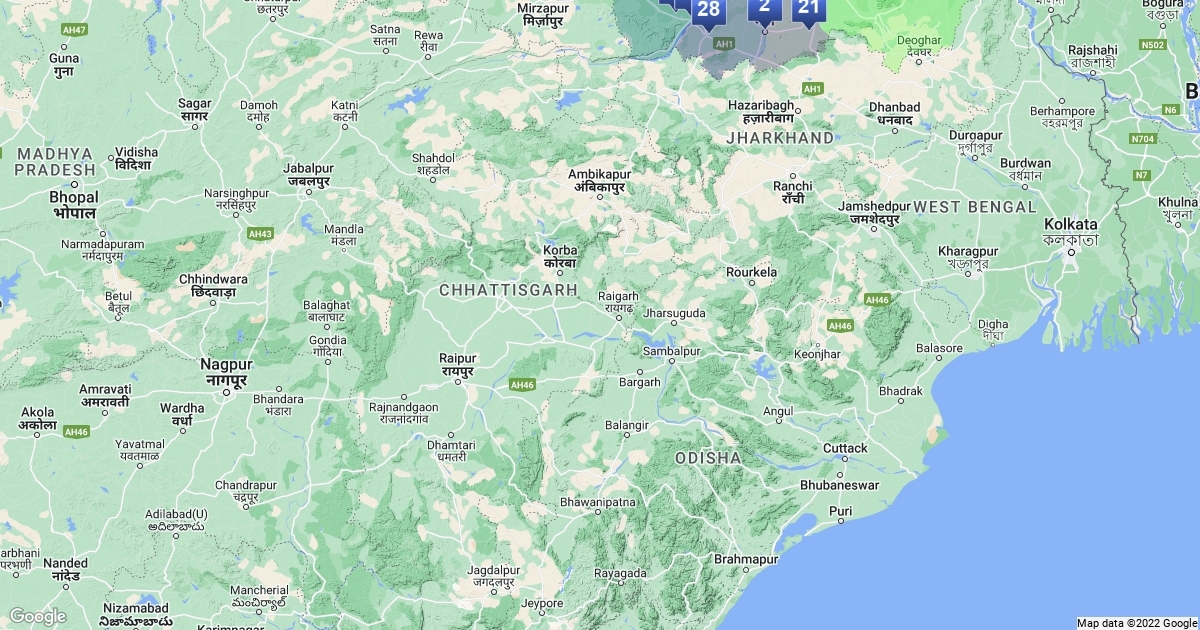Click the AH1 shield above Hazaribagh
This screenshot has height=630, width=1200.
coord(812,88)
